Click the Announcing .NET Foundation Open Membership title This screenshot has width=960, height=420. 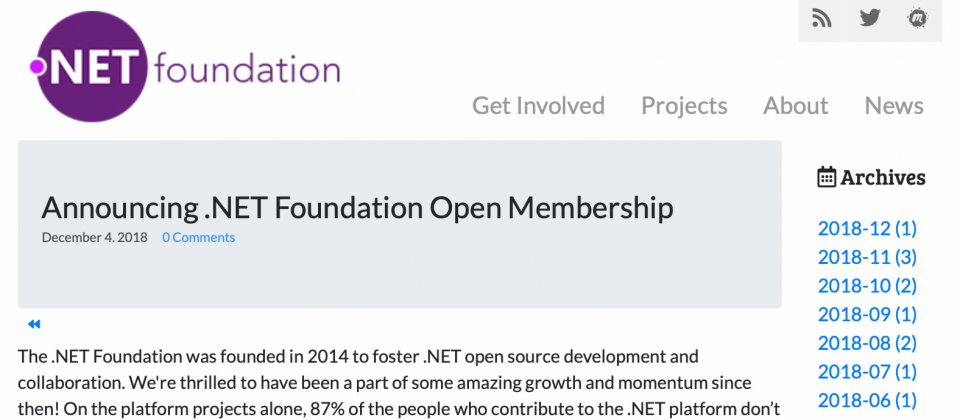tap(358, 208)
